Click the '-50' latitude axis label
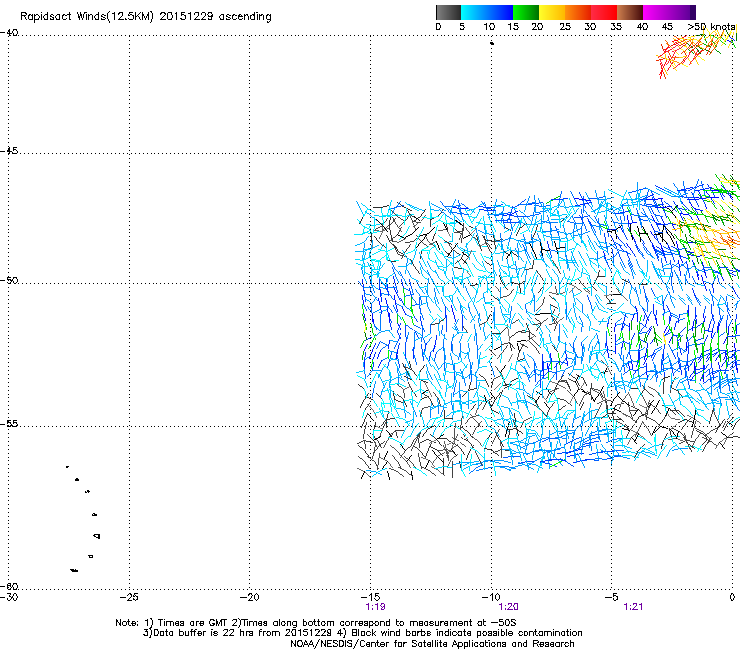 coord(9,280)
